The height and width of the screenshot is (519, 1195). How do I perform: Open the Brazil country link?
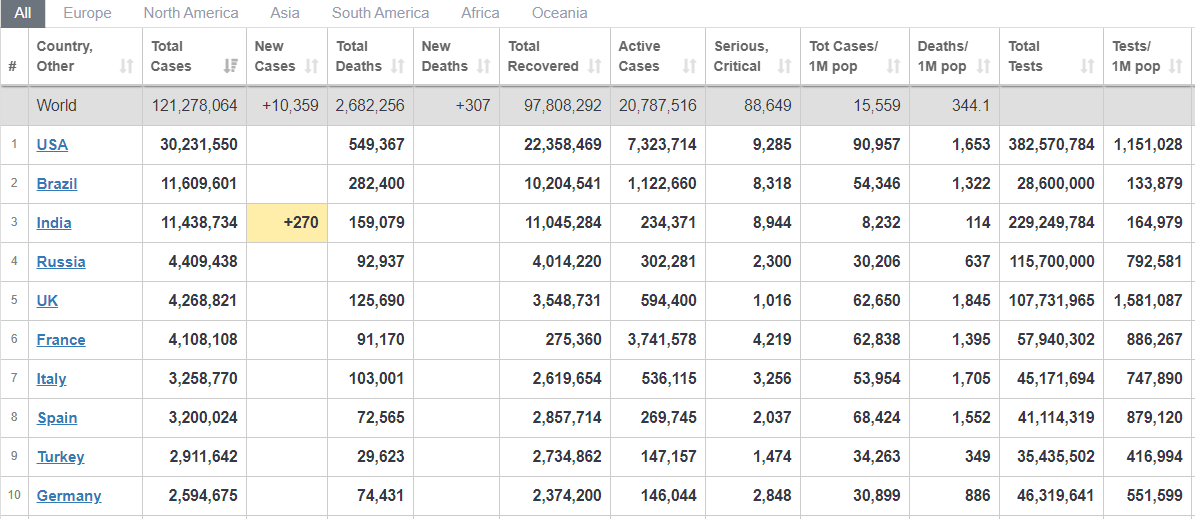pyautogui.click(x=57, y=184)
